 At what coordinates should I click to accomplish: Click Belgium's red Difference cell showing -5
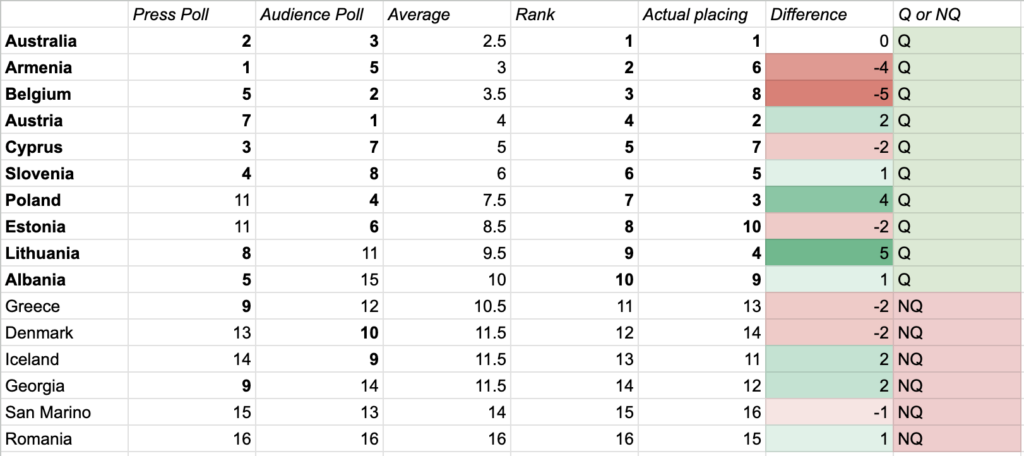(x=828, y=94)
